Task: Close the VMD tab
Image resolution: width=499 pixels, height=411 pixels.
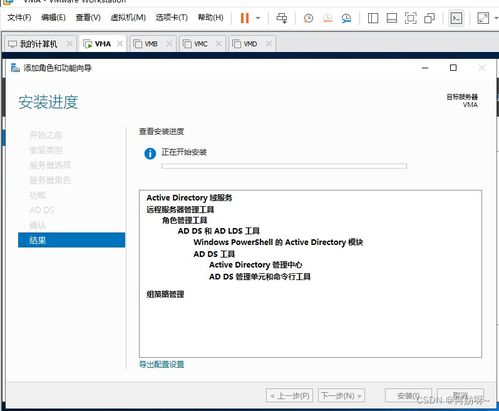Action: click(x=269, y=44)
